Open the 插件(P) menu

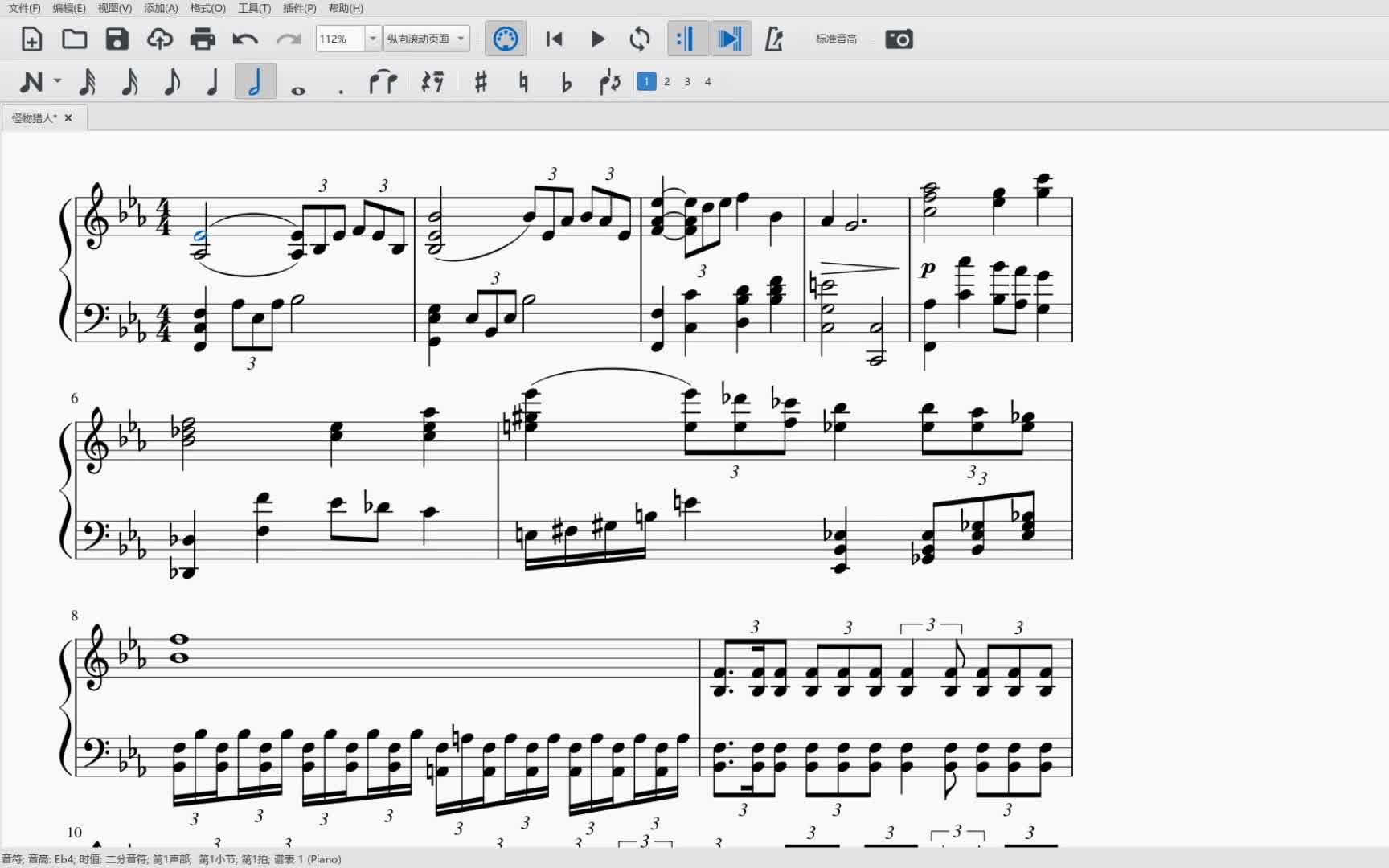tap(300, 8)
